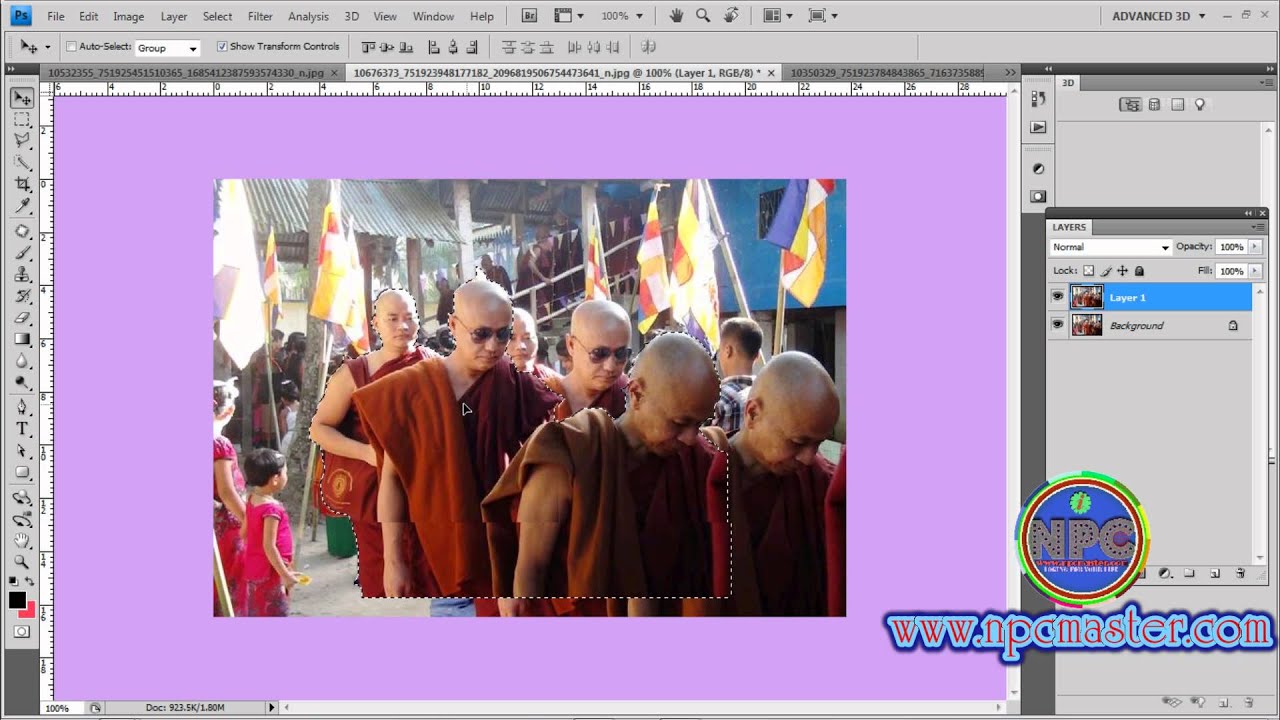The height and width of the screenshot is (720, 1280).
Task: Select the Dodge tool
Action: coord(22,382)
